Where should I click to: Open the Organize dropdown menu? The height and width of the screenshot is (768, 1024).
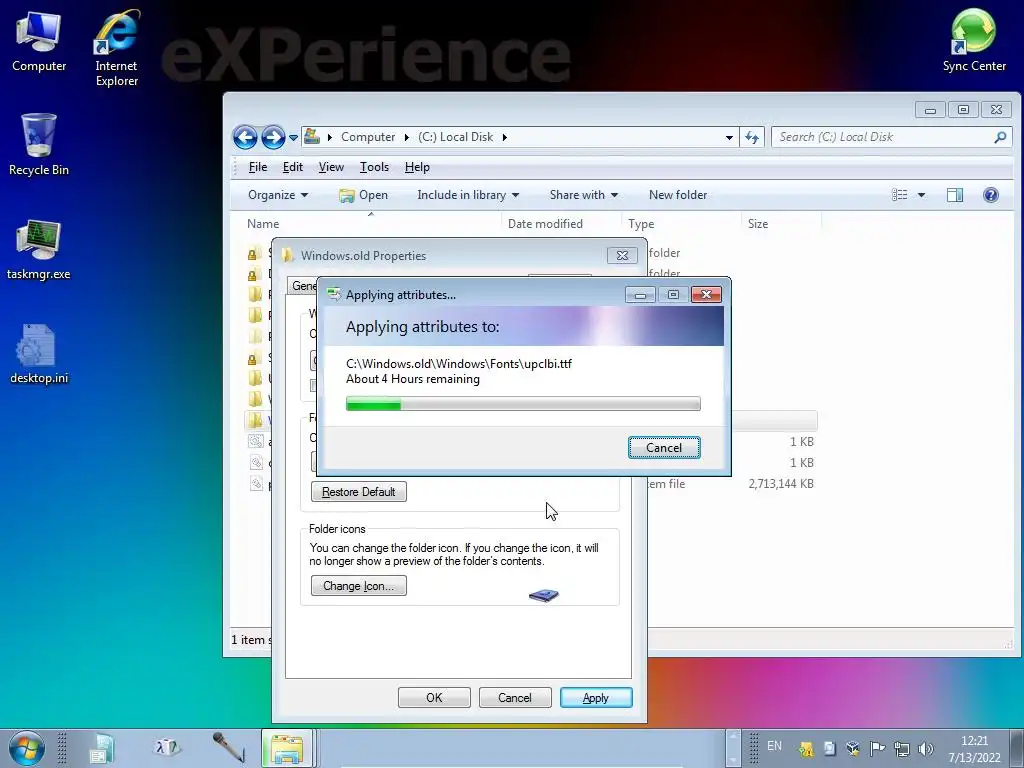(278, 195)
